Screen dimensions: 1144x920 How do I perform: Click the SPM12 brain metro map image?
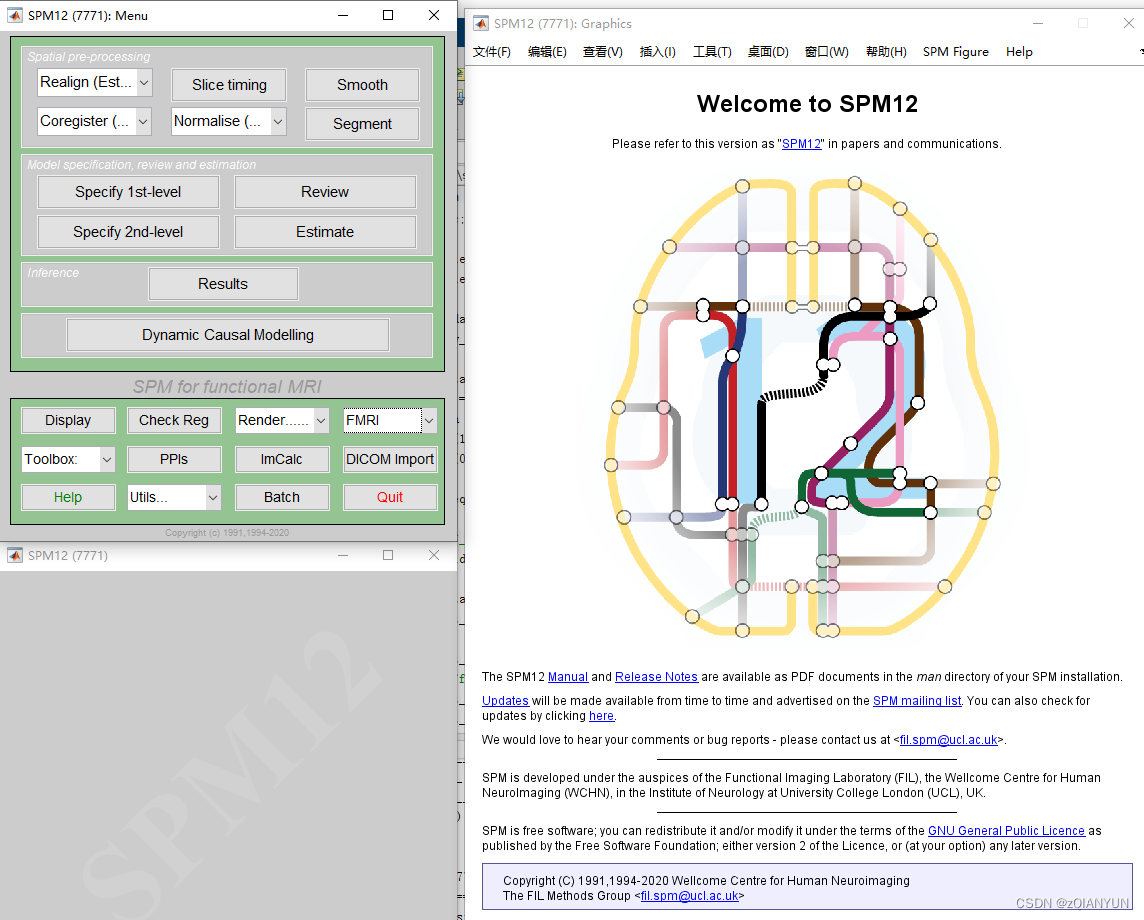tap(803, 407)
